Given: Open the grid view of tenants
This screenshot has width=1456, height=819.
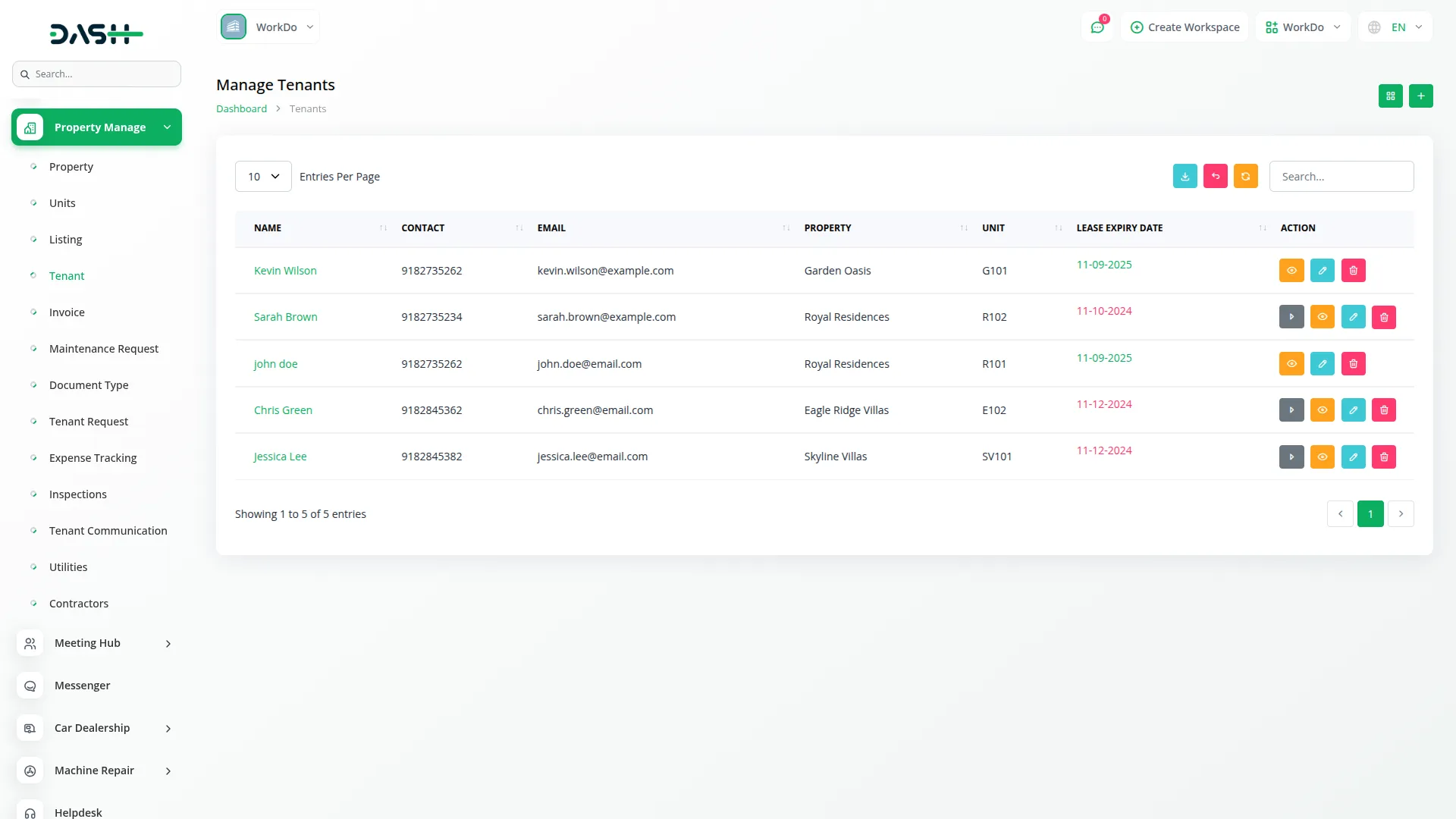Looking at the screenshot, I should click(1390, 96).
